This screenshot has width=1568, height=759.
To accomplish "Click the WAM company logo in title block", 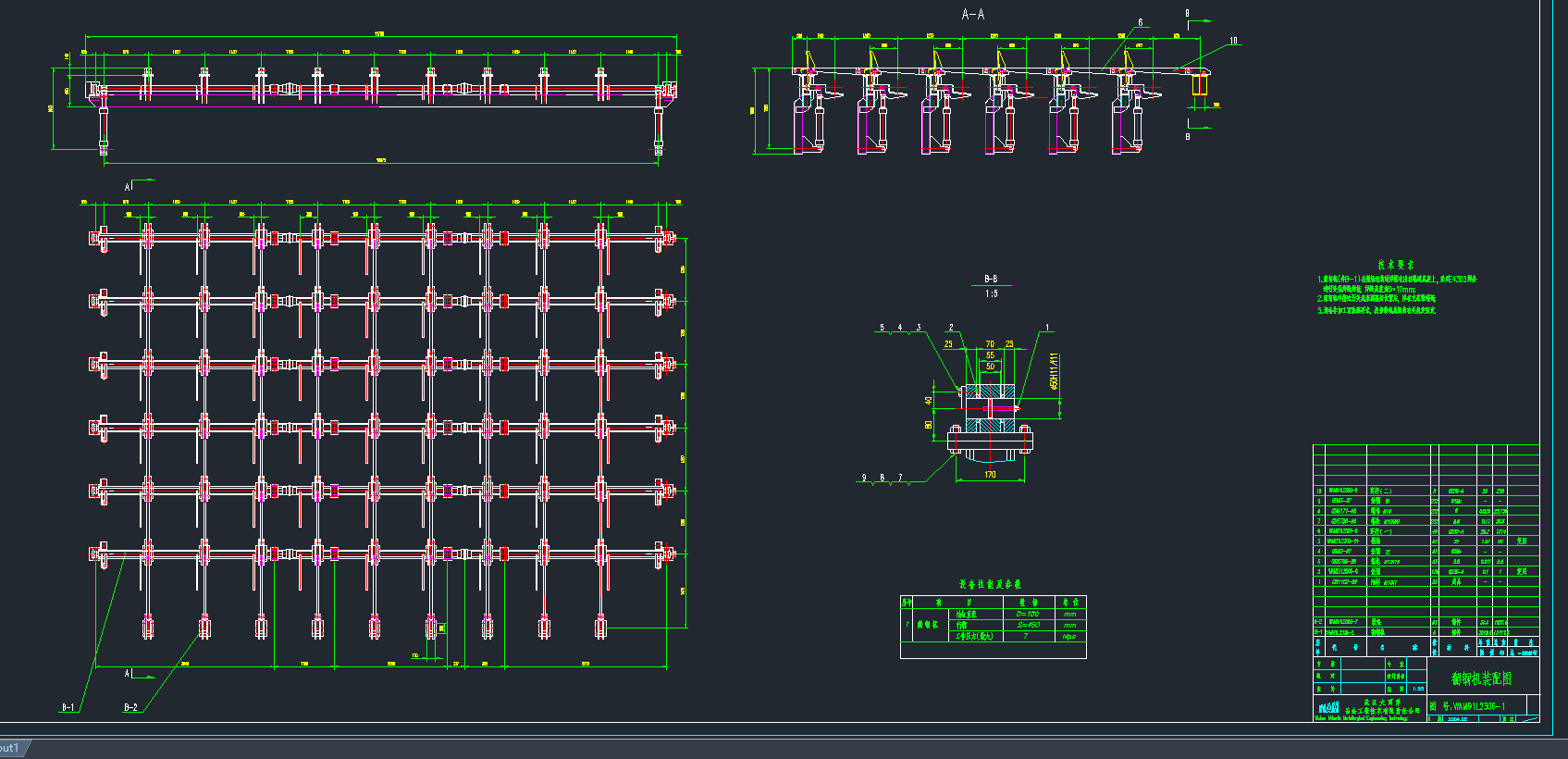I will [1327, 708].
